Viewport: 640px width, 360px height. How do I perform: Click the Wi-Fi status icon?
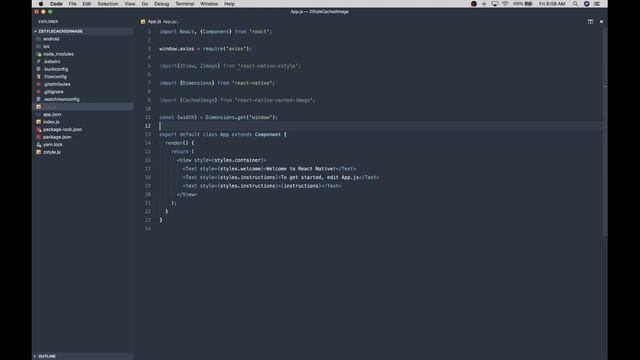tap(505, 4)
